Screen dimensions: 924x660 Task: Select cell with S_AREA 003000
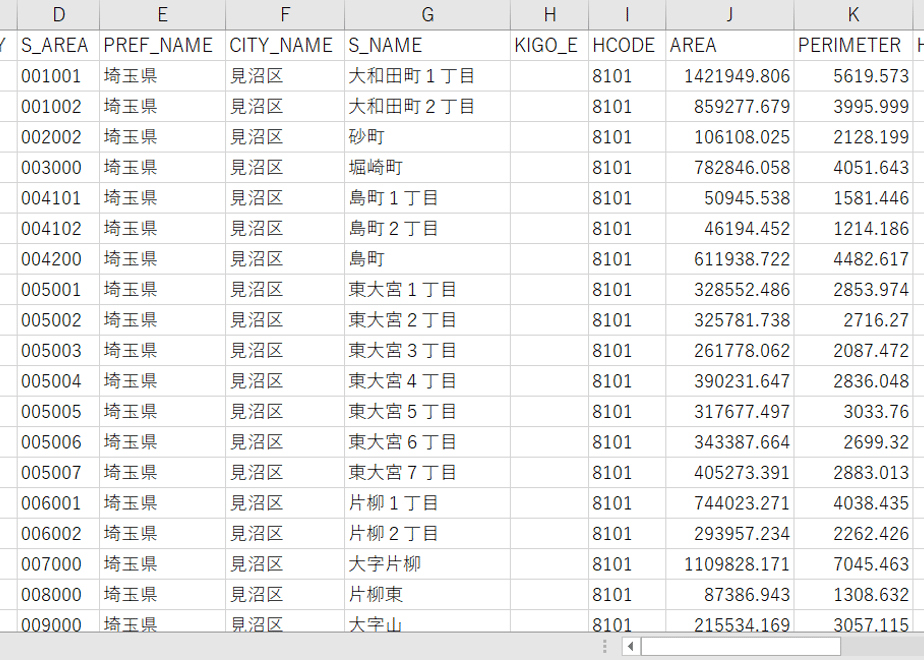[x=58, y=167]
